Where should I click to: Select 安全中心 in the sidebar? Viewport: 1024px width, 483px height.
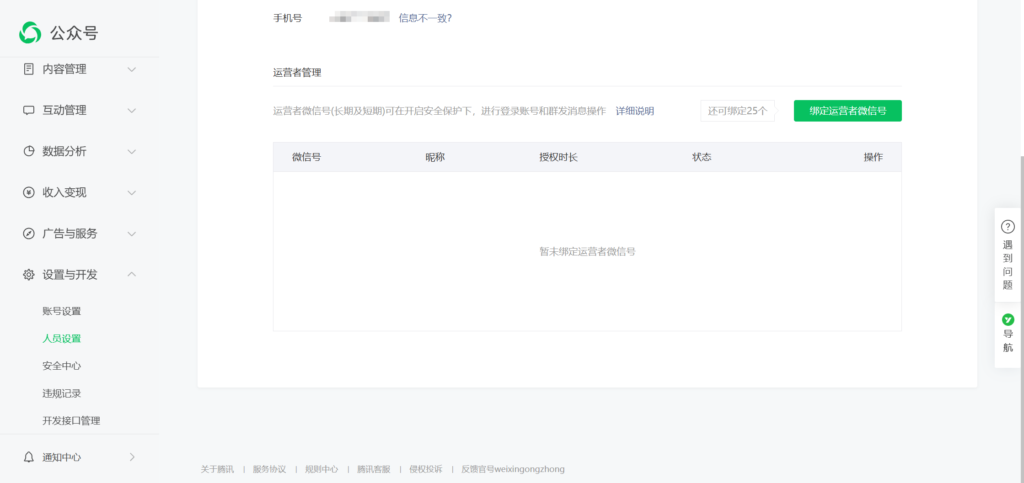[62, 366]
